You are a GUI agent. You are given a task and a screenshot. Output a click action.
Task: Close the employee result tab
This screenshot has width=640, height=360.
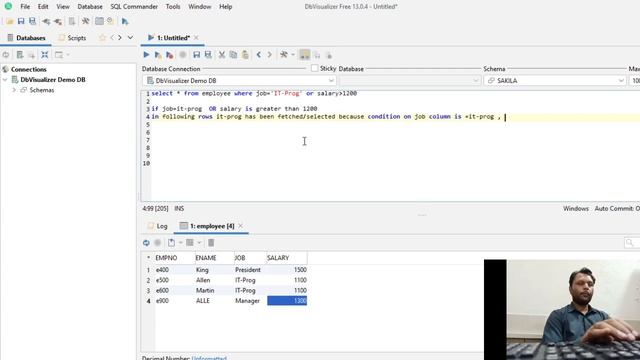pyautogui.click(x=240, y=226)
